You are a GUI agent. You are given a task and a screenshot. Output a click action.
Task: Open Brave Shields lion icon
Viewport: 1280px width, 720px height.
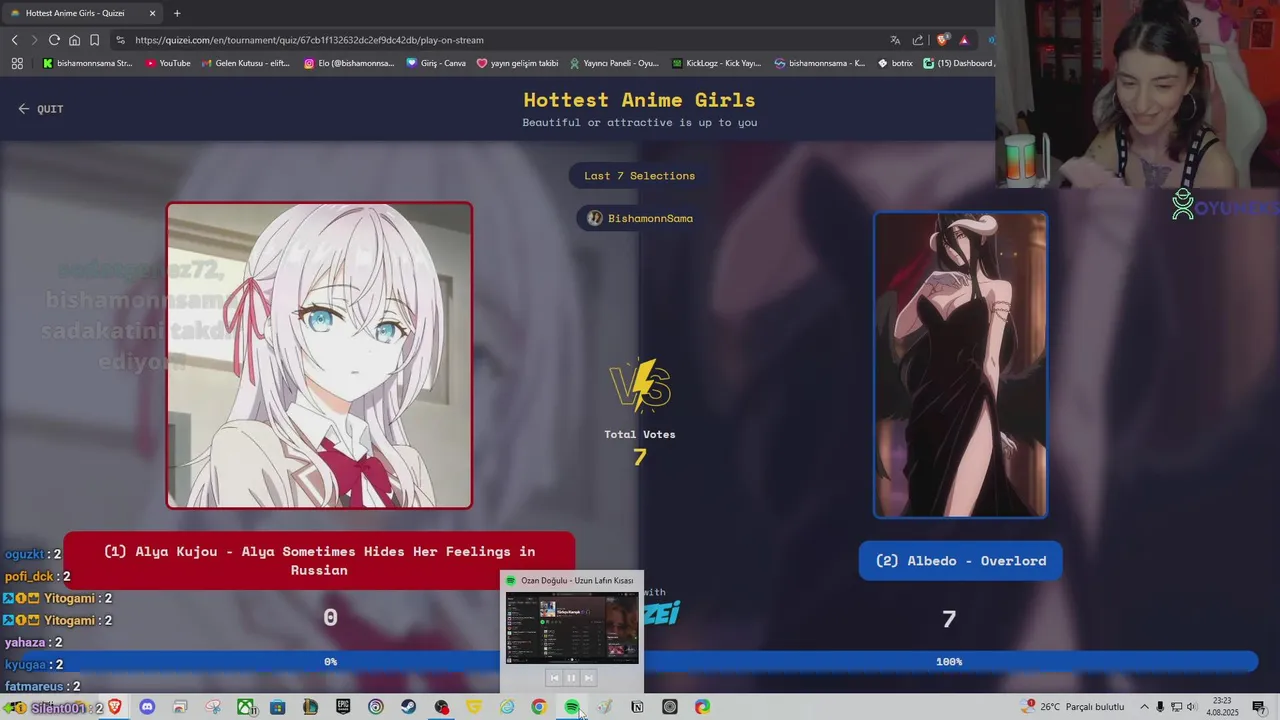point(942,40)
